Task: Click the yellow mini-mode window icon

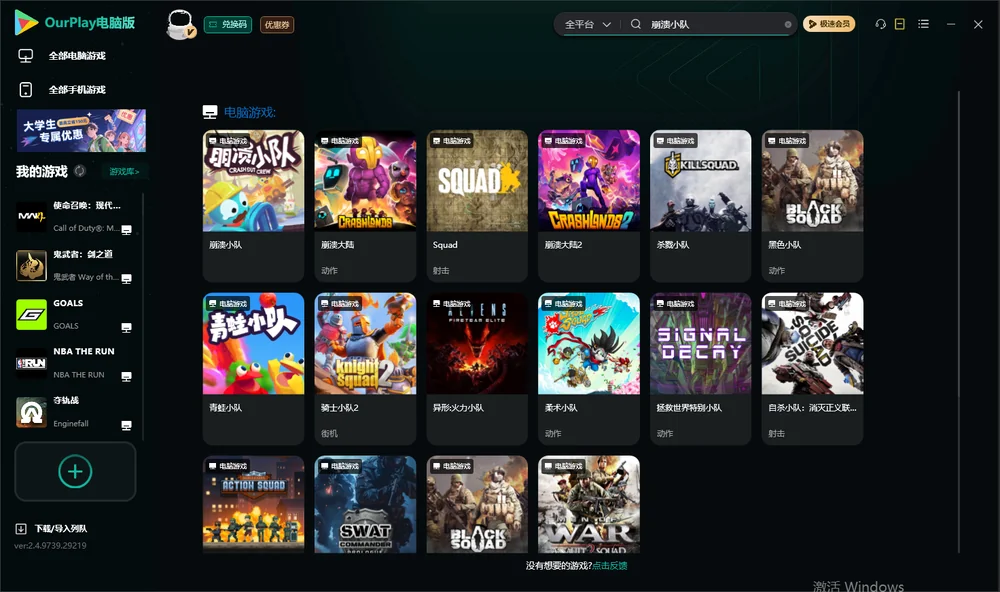Action: coord(899,24)
